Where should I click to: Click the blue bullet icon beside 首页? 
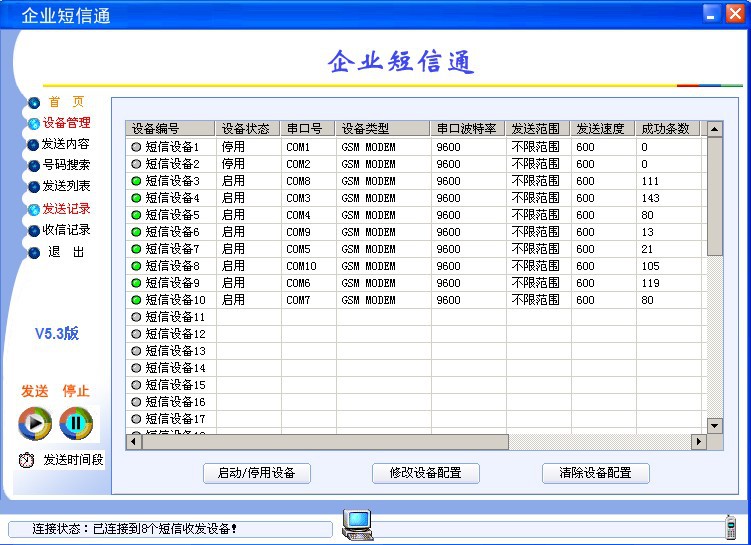coord(34,102)
